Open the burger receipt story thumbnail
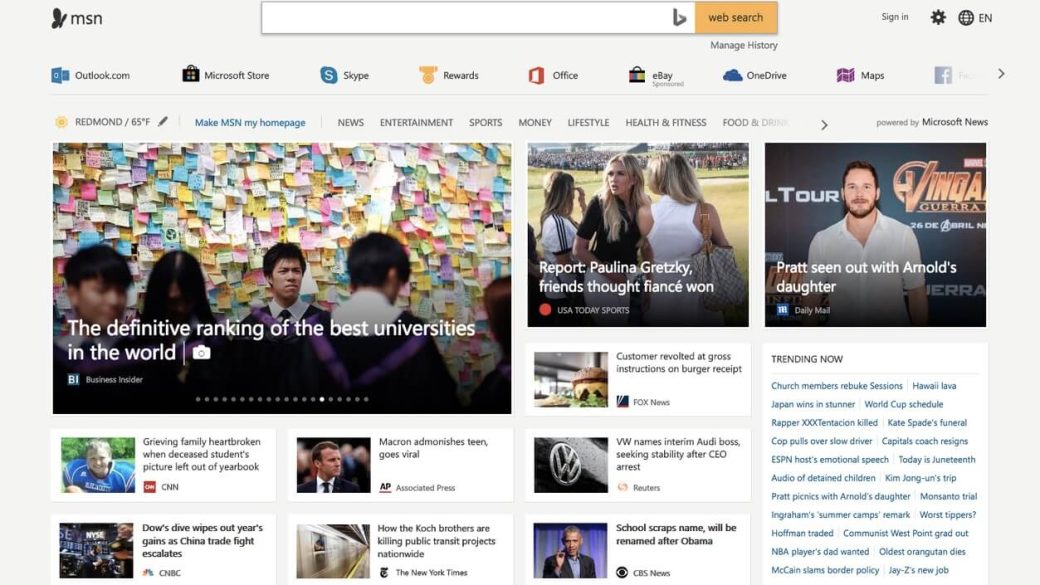Screen dimensions: 1040x585 tap(571, 379)
